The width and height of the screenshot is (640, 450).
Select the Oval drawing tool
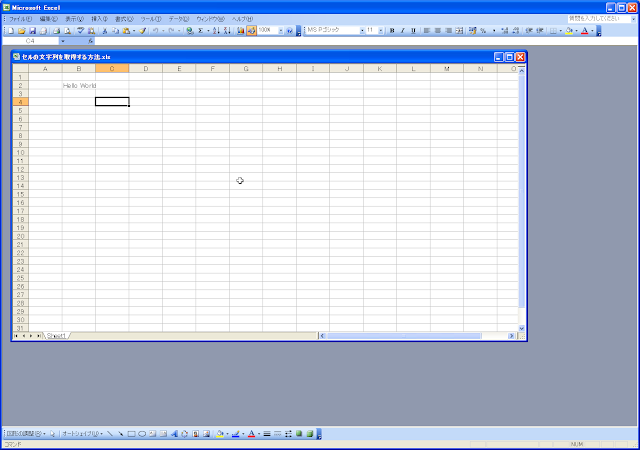(142, 434)
